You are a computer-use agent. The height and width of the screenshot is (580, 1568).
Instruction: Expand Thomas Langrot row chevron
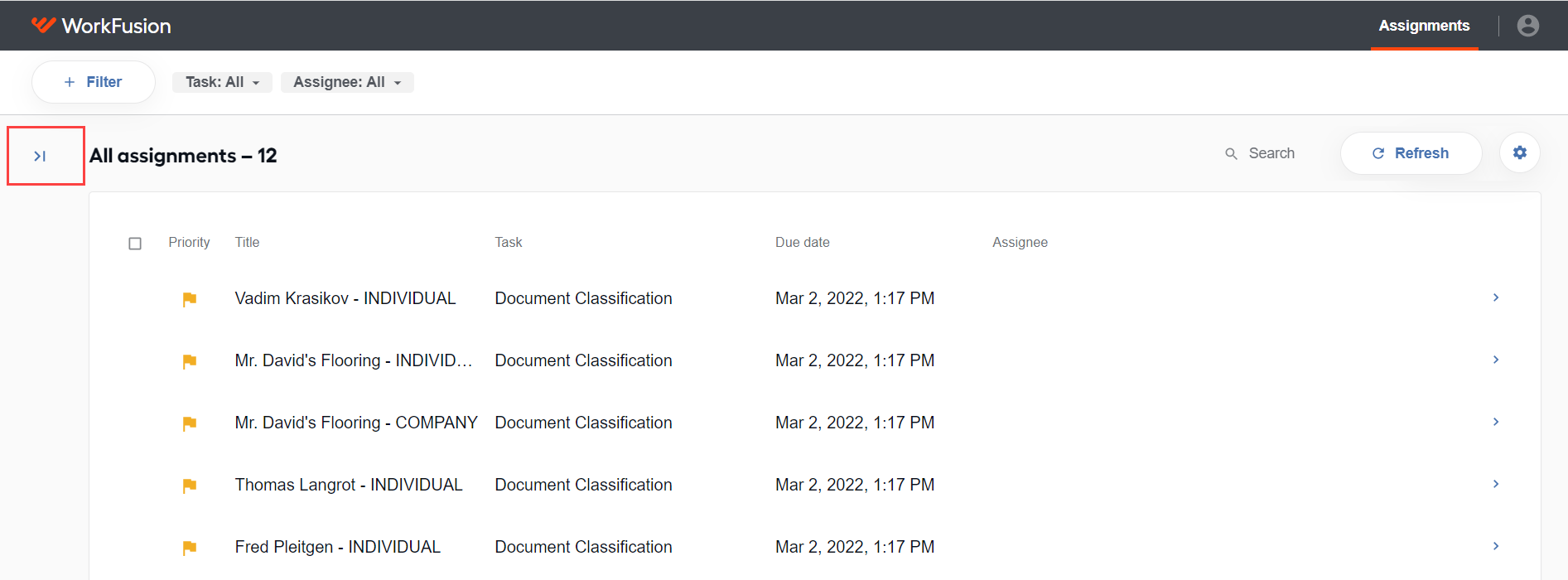(1496, 484)
